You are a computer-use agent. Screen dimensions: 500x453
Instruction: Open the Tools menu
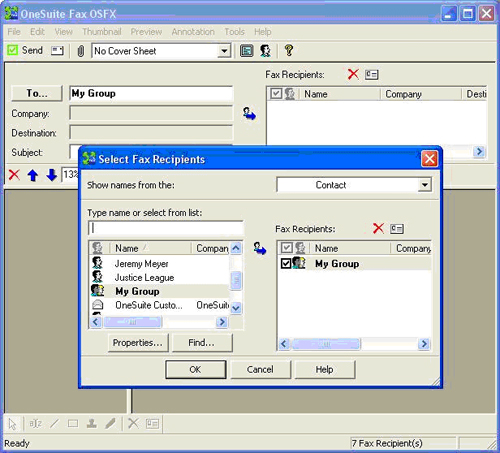(234, 32)
